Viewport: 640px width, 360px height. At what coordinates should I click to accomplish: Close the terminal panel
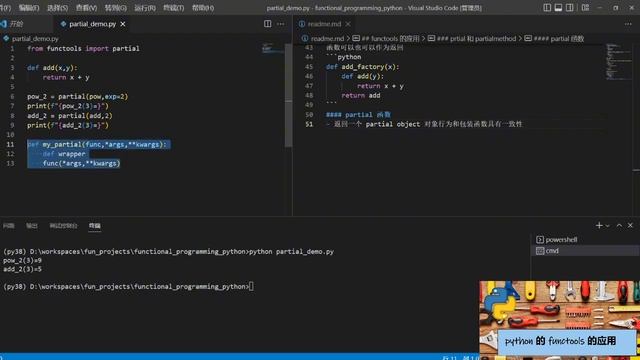pos(630,225)
